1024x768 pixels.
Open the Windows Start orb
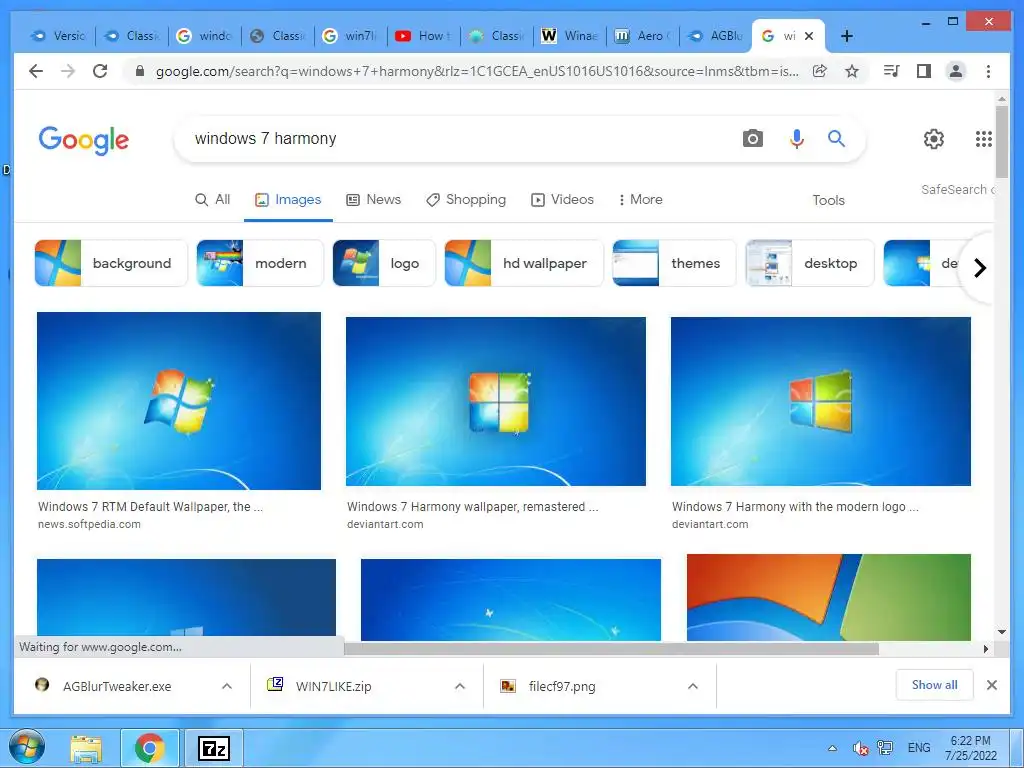click(x=27, y=748)
